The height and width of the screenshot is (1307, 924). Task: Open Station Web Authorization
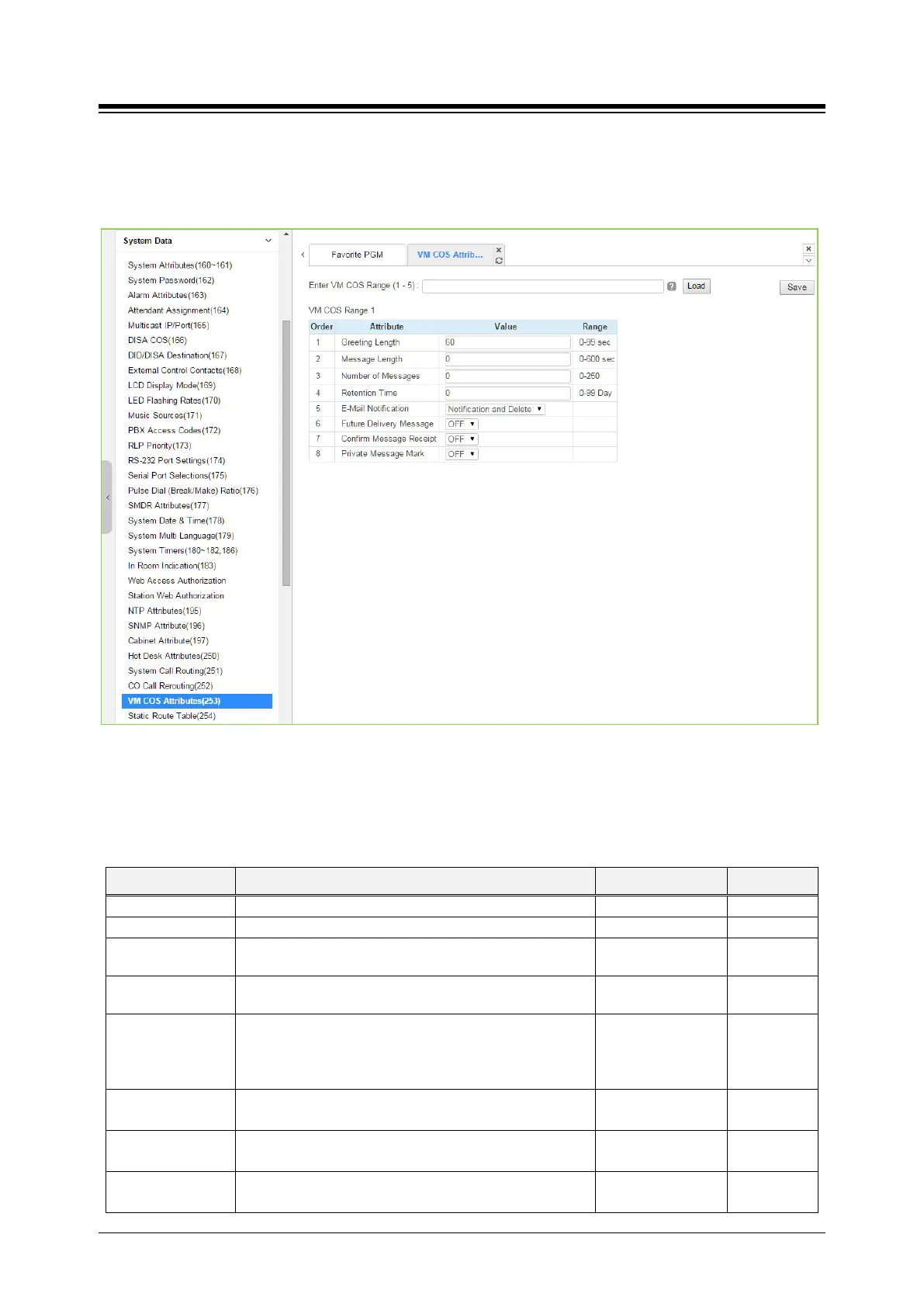(x=176, y=595)
